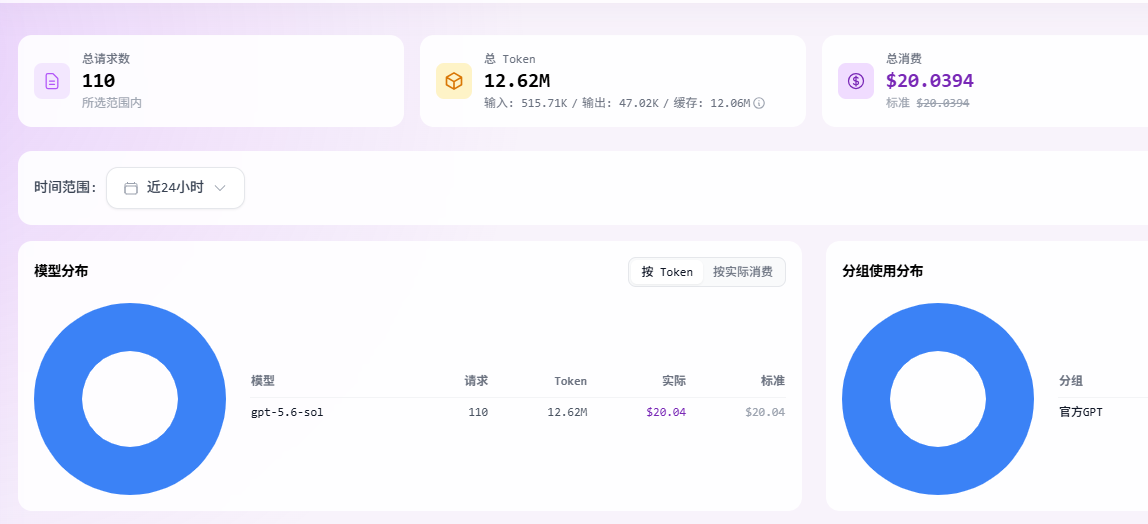The image size is (1148, 524).
Task: Click the 请求 column header
Action: pyautogui.click(x=476, y=381)
